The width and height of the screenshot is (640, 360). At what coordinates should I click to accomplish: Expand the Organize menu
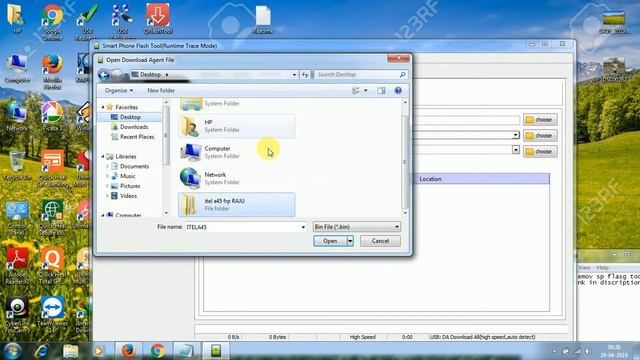click(x=118, y=91)
